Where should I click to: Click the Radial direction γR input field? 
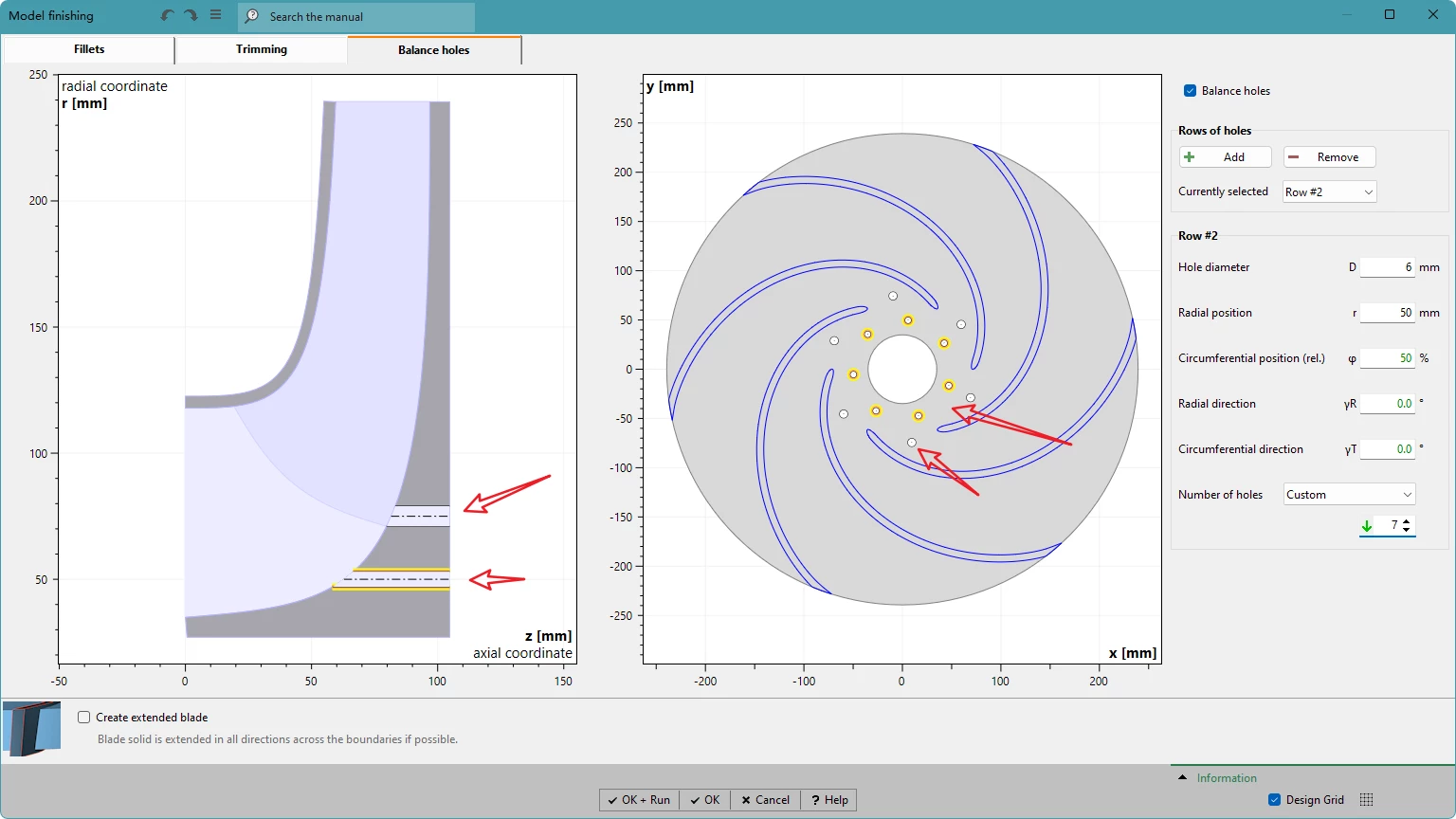pyautogui.click(x=1388, y=404)
